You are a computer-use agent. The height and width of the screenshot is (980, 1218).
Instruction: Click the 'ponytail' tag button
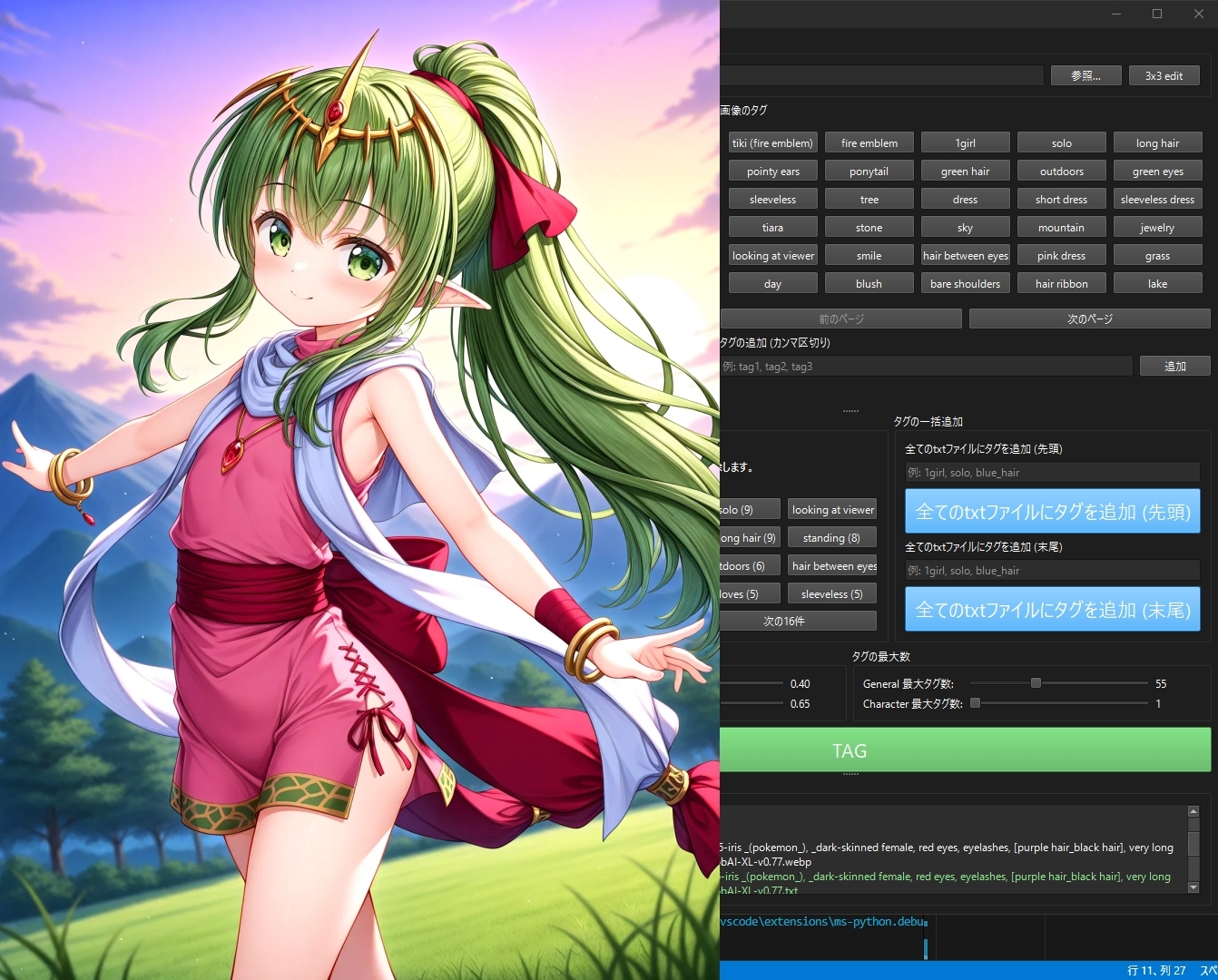869,171
